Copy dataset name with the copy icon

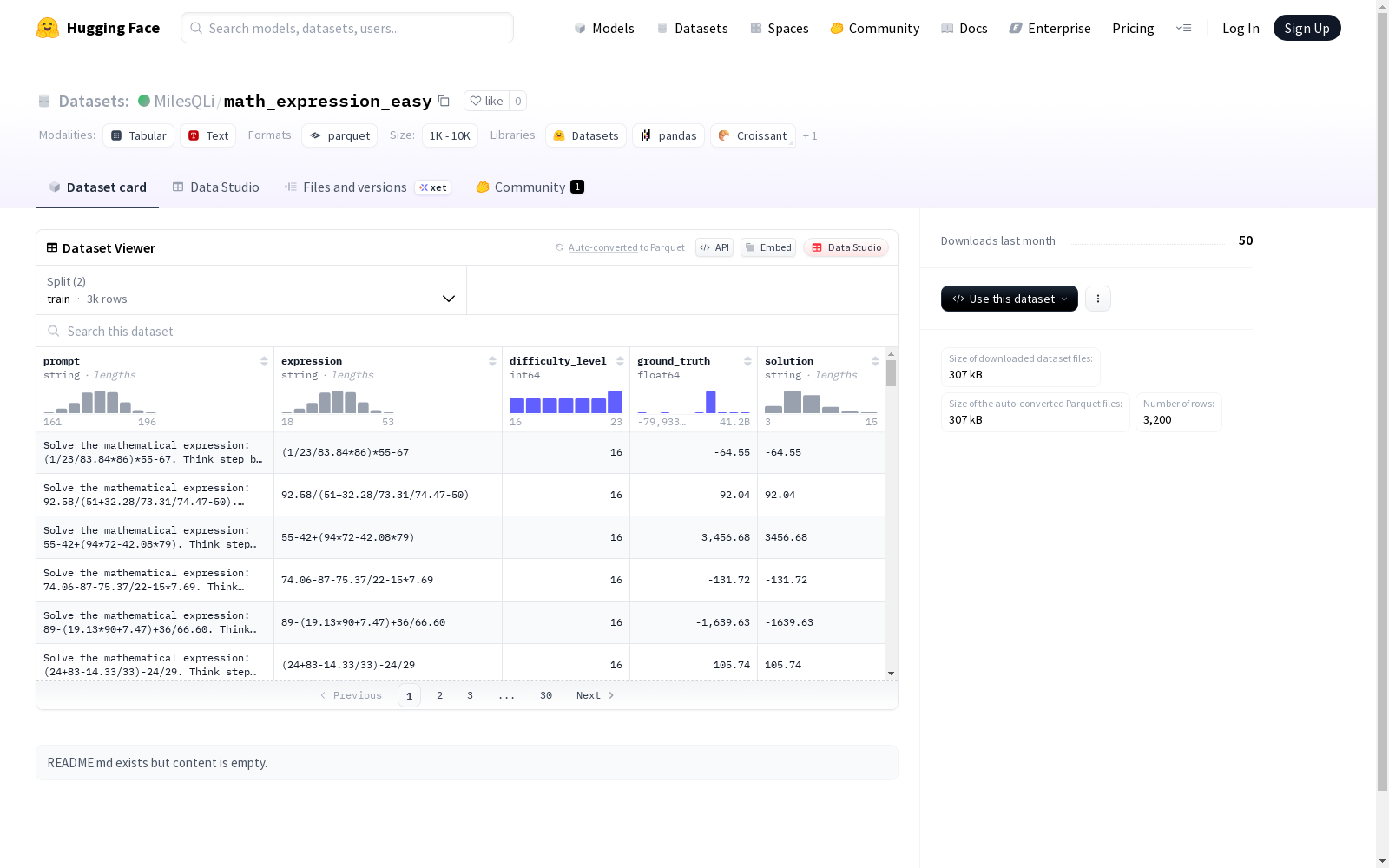[444, 101]
